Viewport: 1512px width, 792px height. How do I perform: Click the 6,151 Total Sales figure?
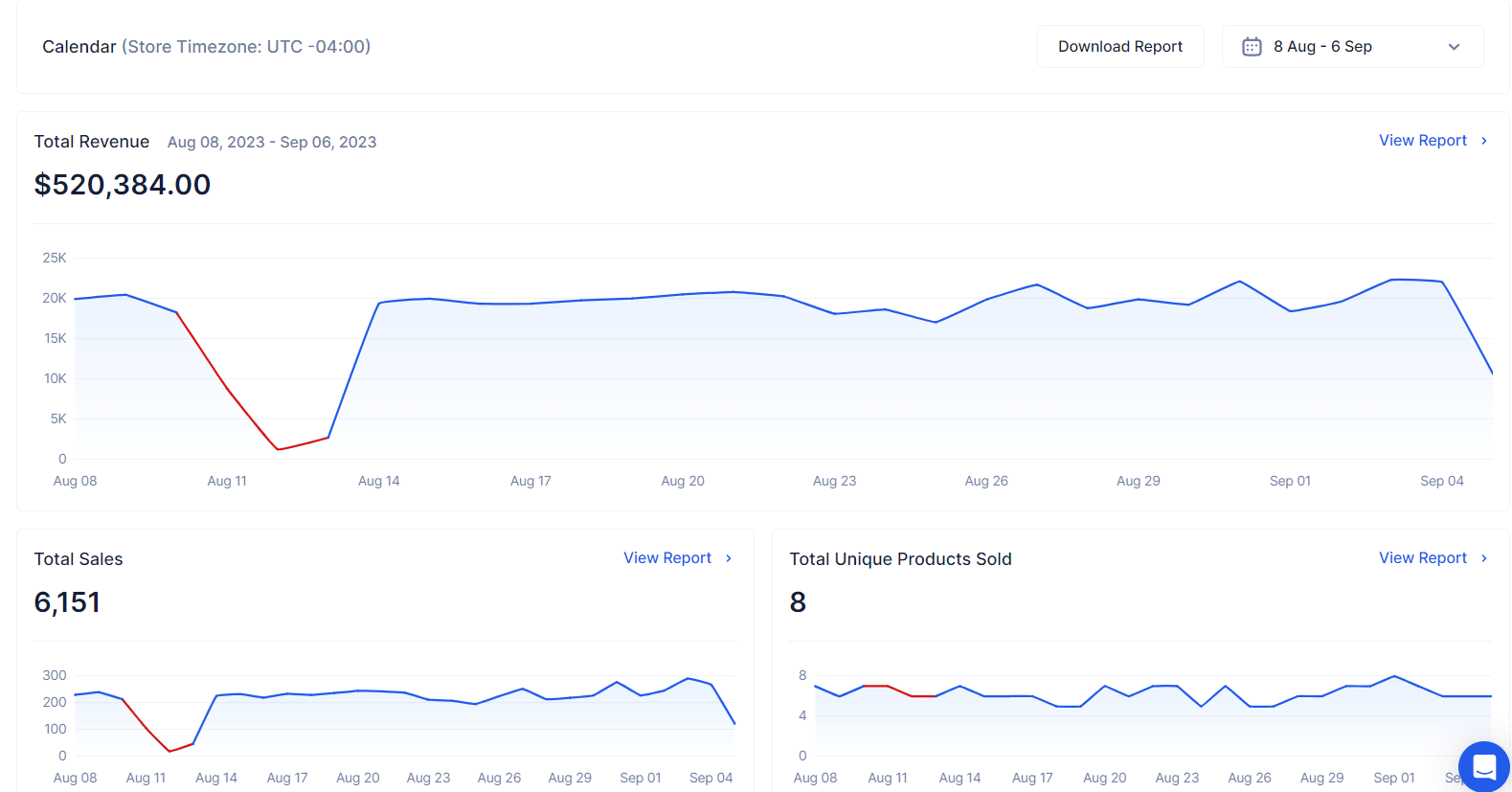click(67, 602)
